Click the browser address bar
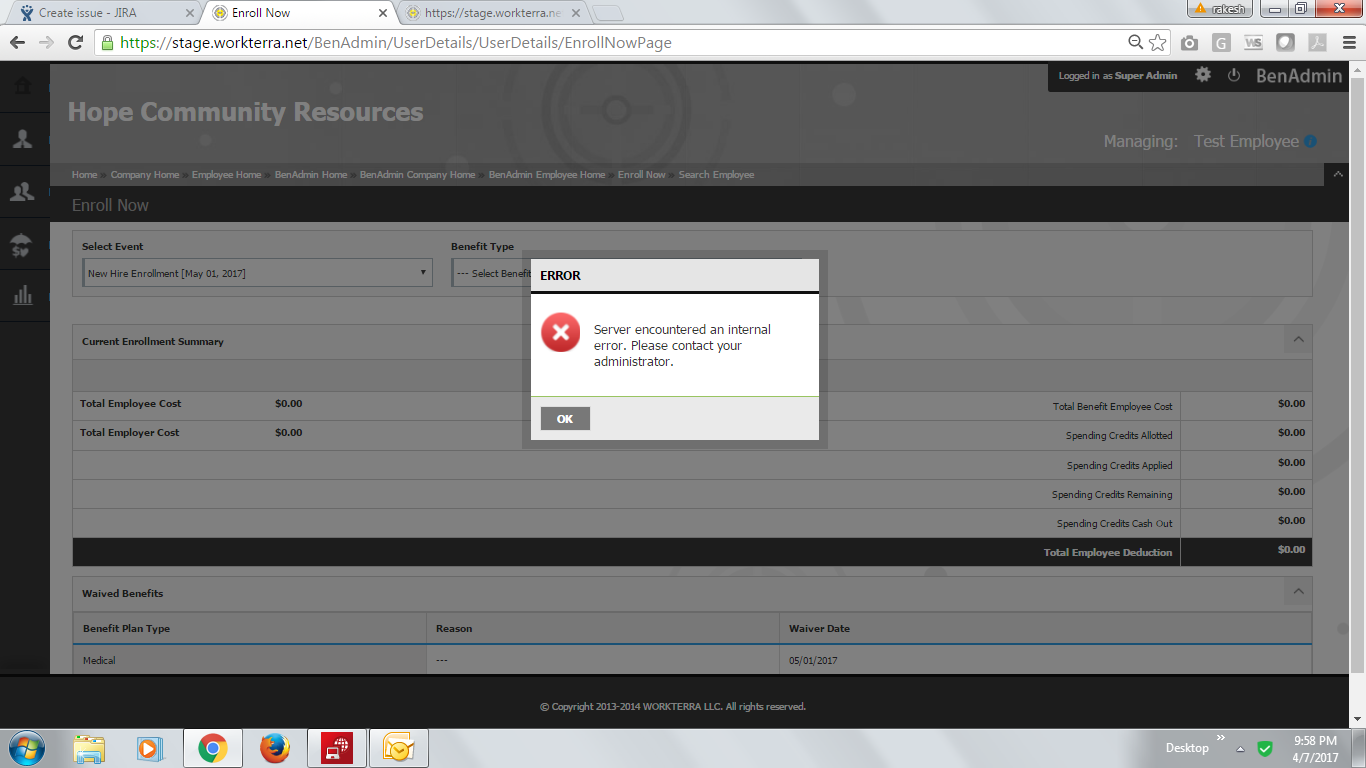Image resolution: width=1366 pixels, height=768 pixels. tap(620, 43)
